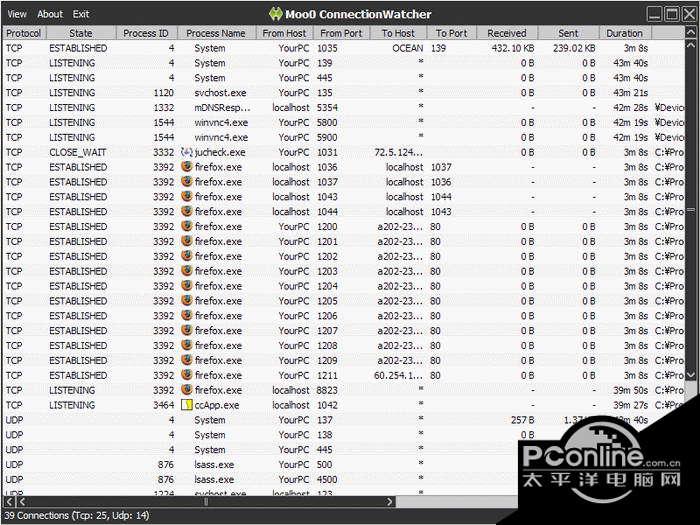
Task: Open the About menu
Action: point(50,14)
